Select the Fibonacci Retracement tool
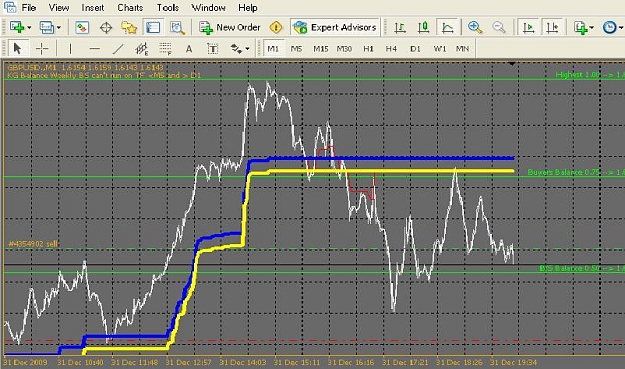Viewport: 625px width, 369px height. [165, 49]
